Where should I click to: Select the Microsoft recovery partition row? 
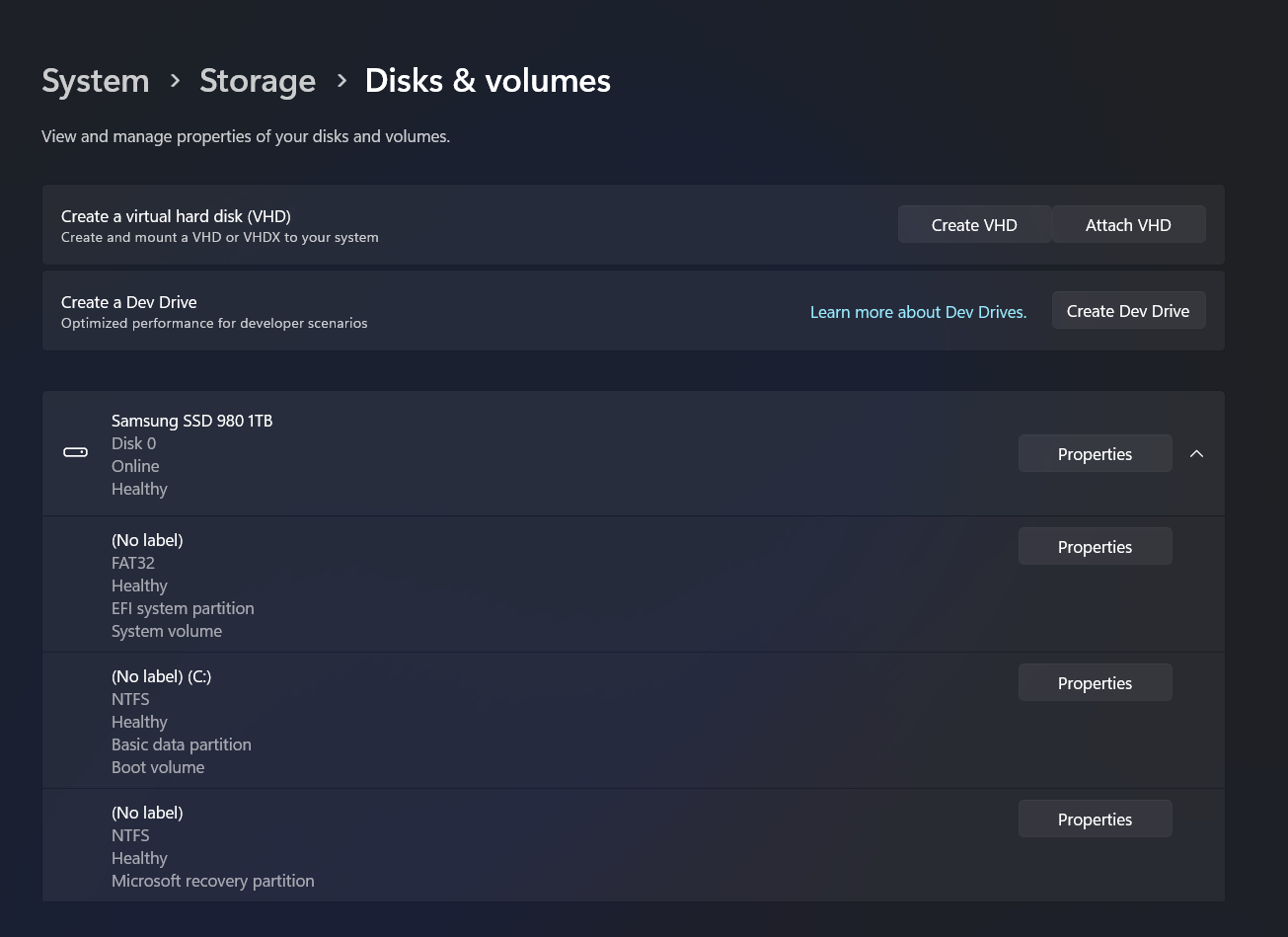pos(493,845)
